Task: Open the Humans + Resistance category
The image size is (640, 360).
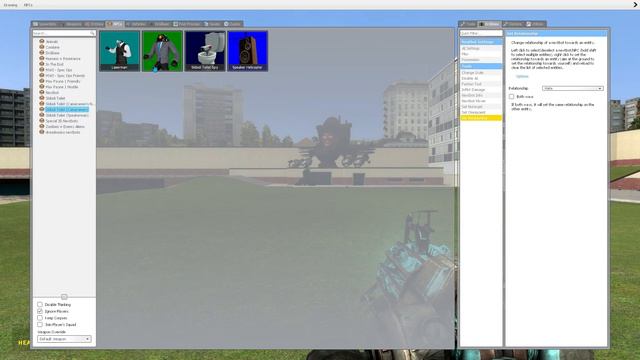Action: [x=63, y=59]
